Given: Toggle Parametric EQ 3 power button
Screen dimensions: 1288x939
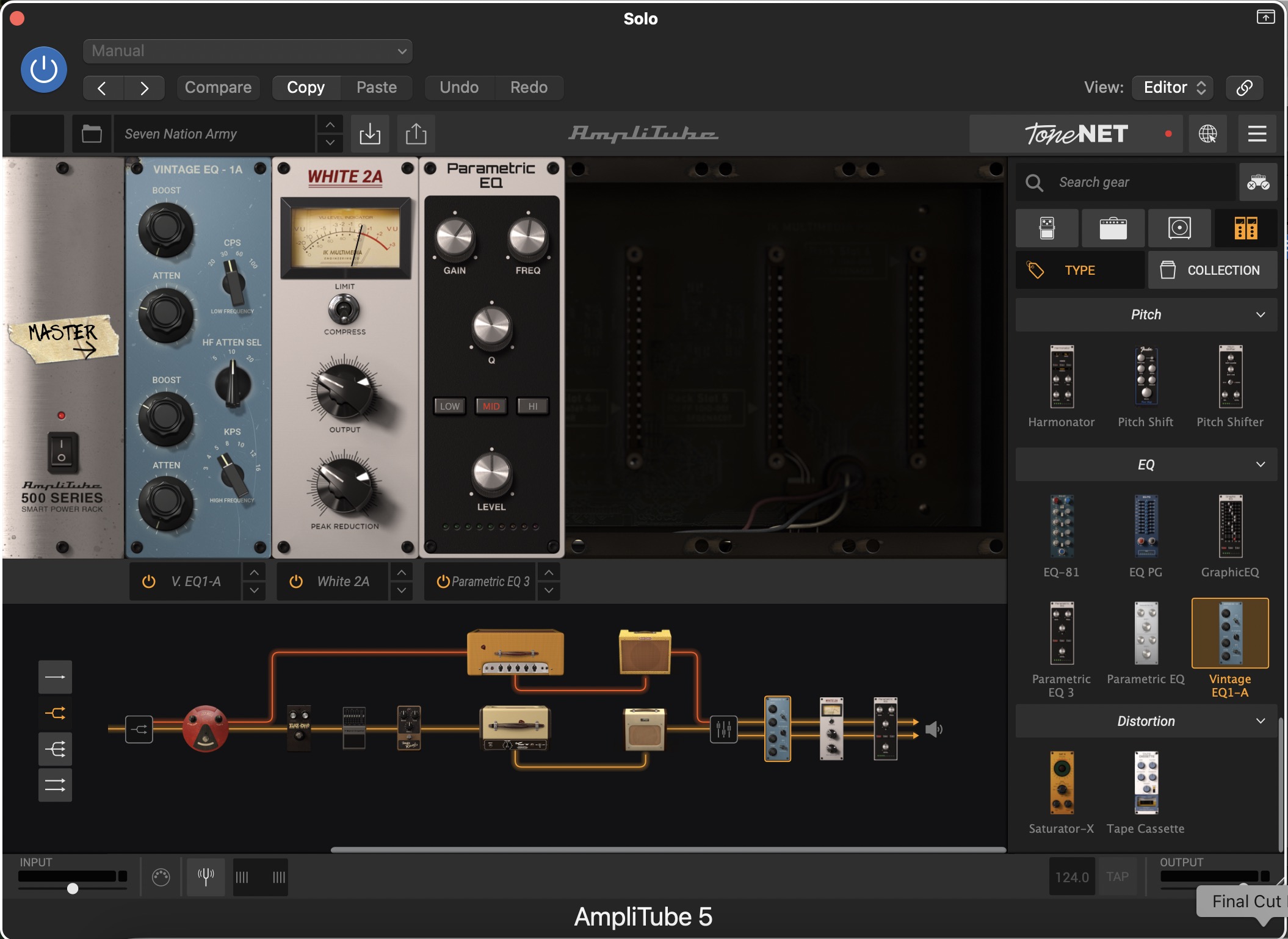Looking at the screenshot, I should tap(443, 582).
